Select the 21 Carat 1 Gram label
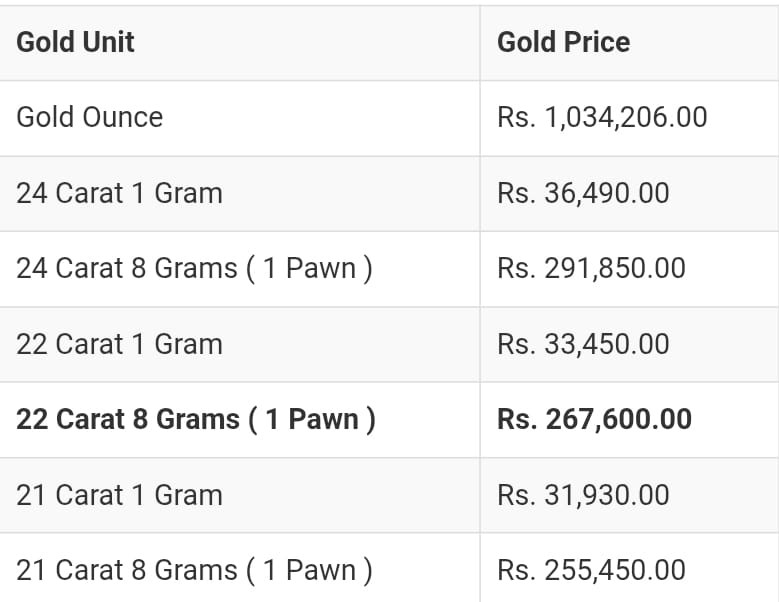The image size is (779, 602). pos(119,495)
